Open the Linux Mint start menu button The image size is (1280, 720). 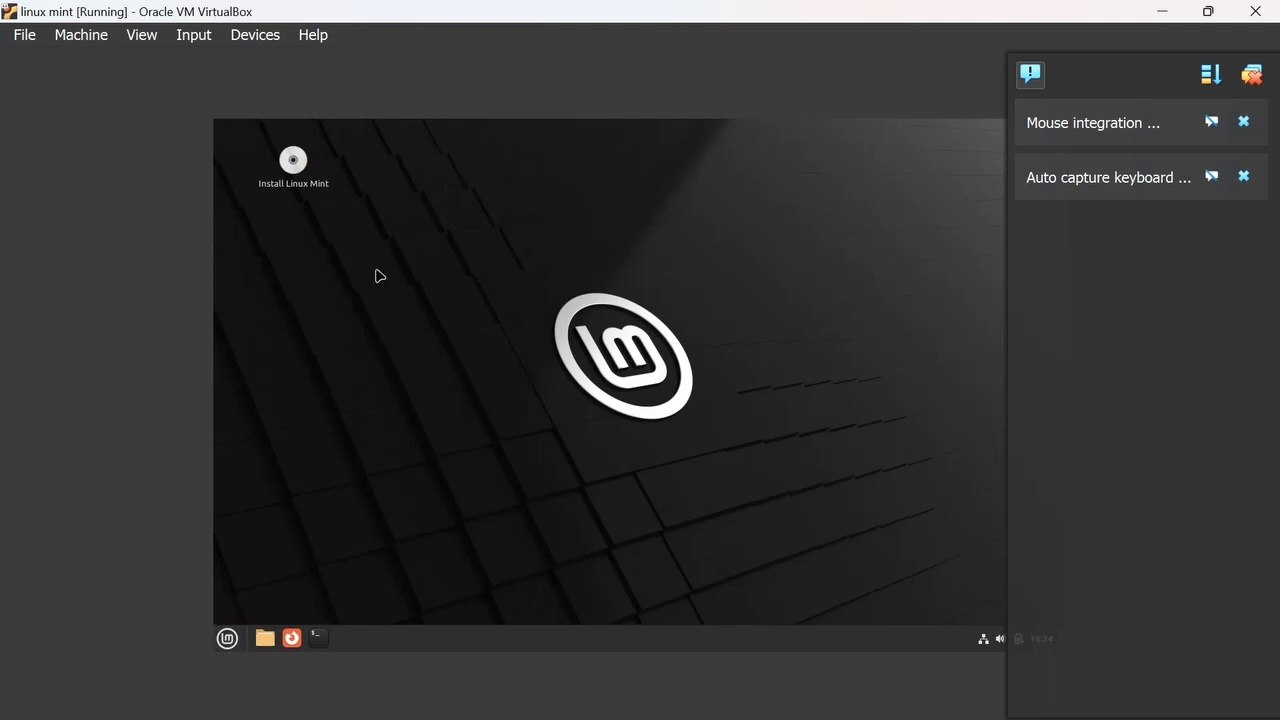pos(227,638)
